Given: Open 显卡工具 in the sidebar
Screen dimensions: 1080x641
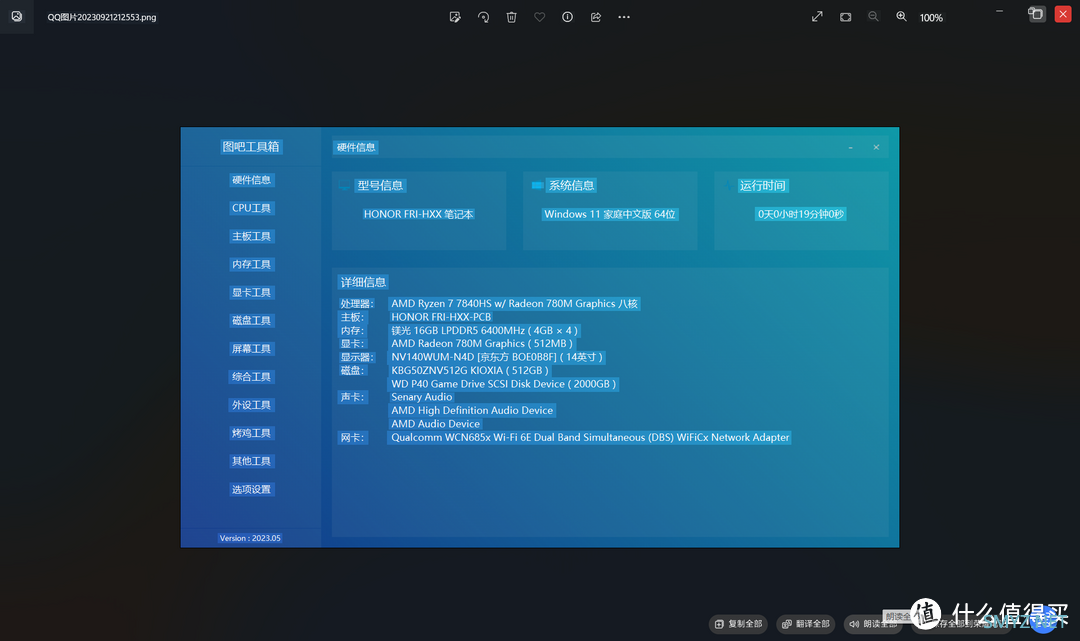Looking at the screenshot, I should [251, 293].
